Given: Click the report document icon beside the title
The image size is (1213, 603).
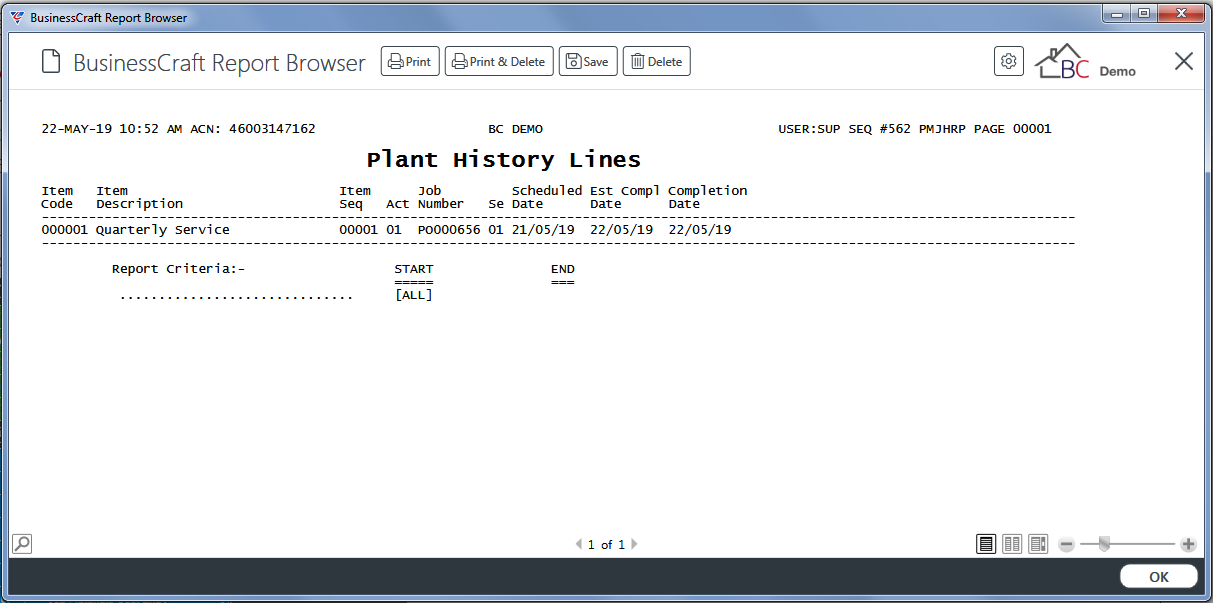Looking at the screenshot, I should pos(51,62).
